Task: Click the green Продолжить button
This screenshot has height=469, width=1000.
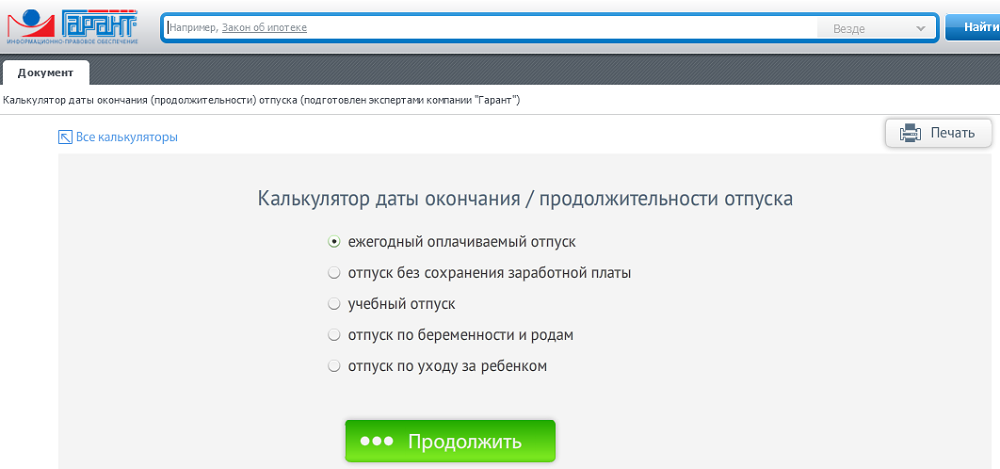Action: coord(450,441)
